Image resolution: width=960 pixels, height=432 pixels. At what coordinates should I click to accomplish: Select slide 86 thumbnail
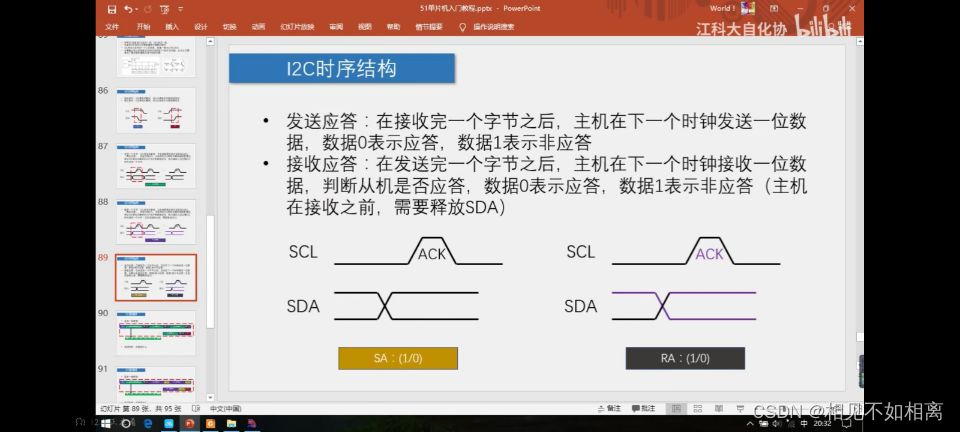156,110
